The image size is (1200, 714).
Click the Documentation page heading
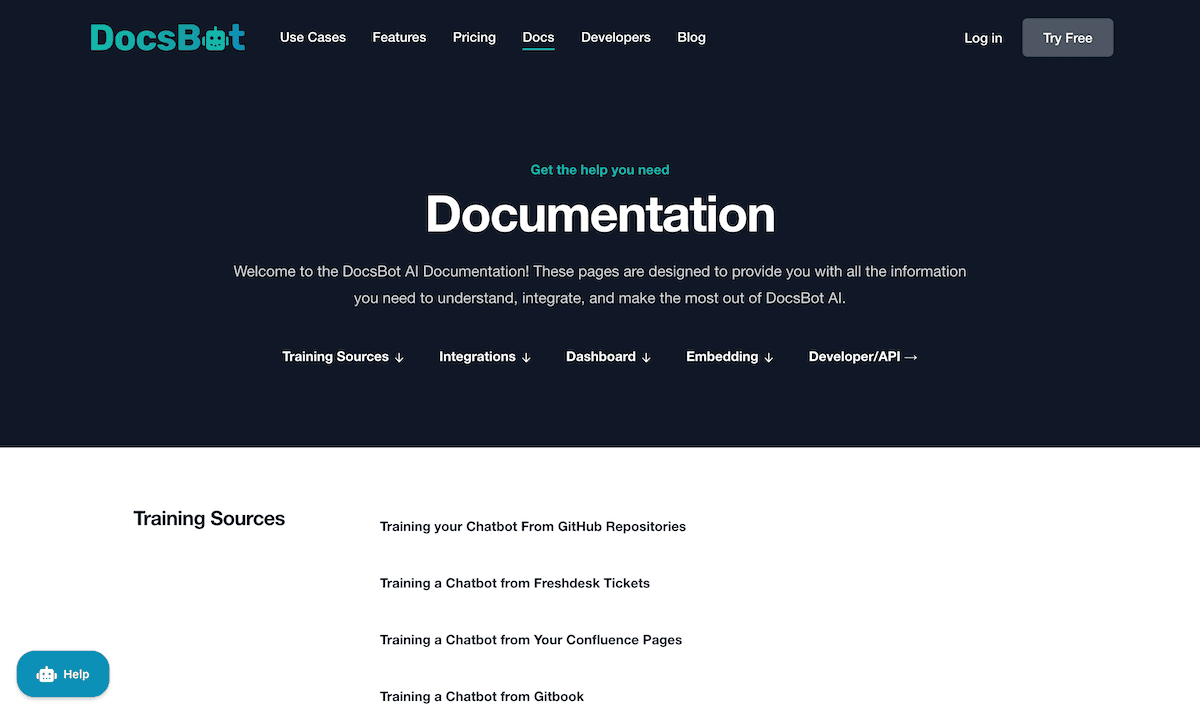pyautogui.click(x=600, y=214)
